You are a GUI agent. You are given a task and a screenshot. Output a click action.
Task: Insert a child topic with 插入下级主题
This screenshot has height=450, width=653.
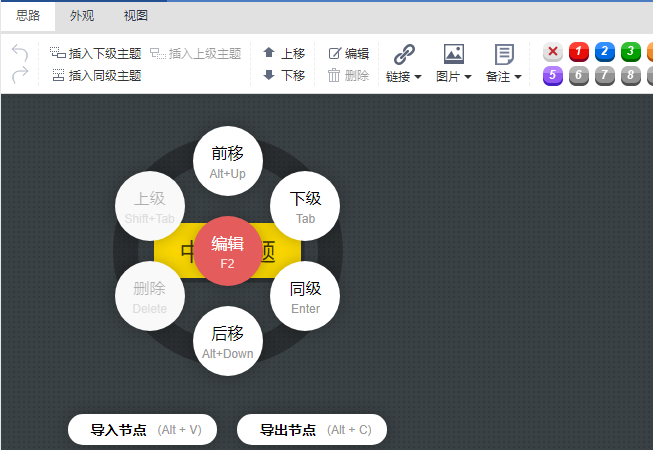point(96,53)
